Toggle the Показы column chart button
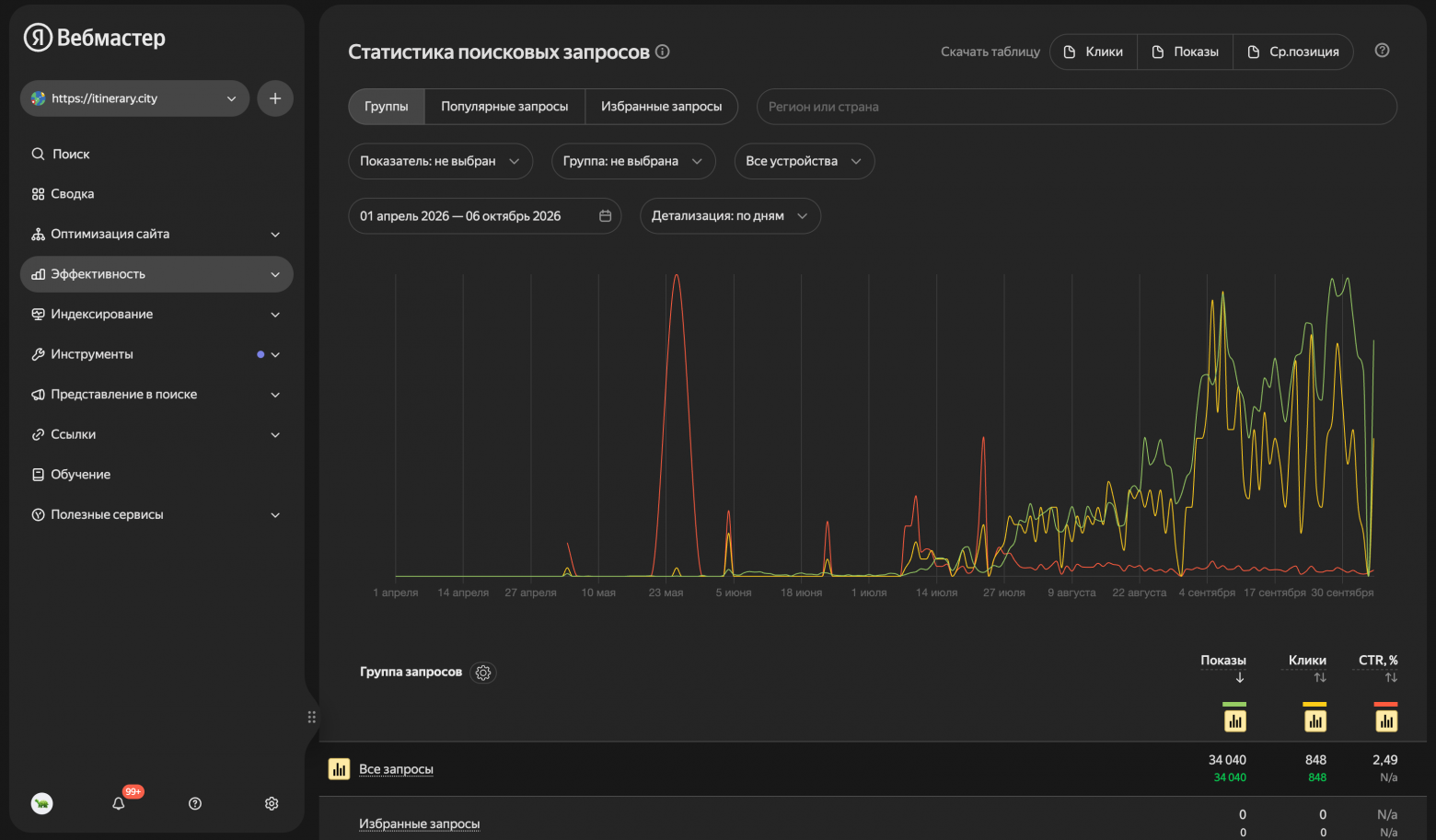The width and height of the screenshot is (1436, 840). point(1234,720)
